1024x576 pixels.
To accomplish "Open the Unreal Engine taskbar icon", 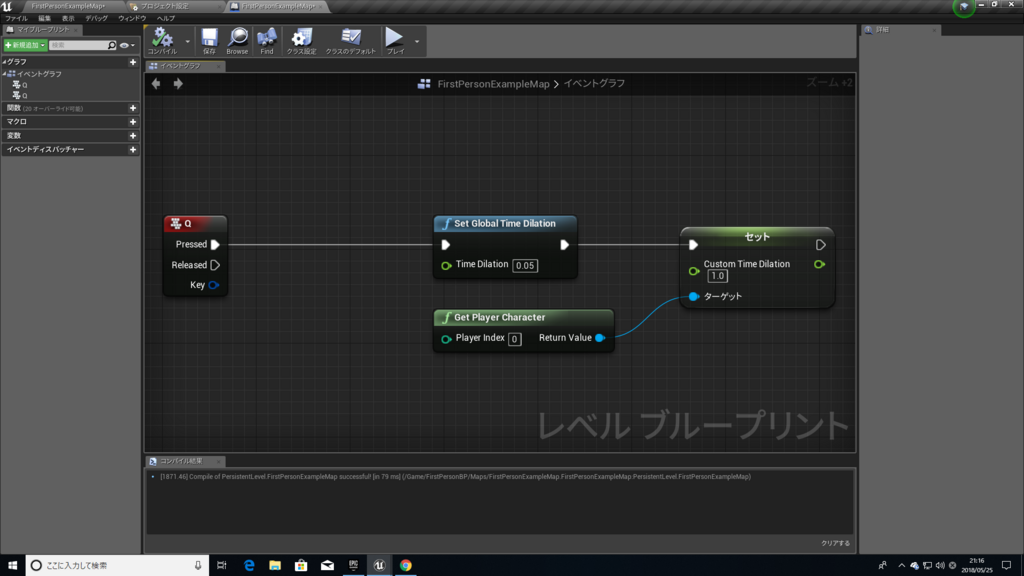I will 379,566.
